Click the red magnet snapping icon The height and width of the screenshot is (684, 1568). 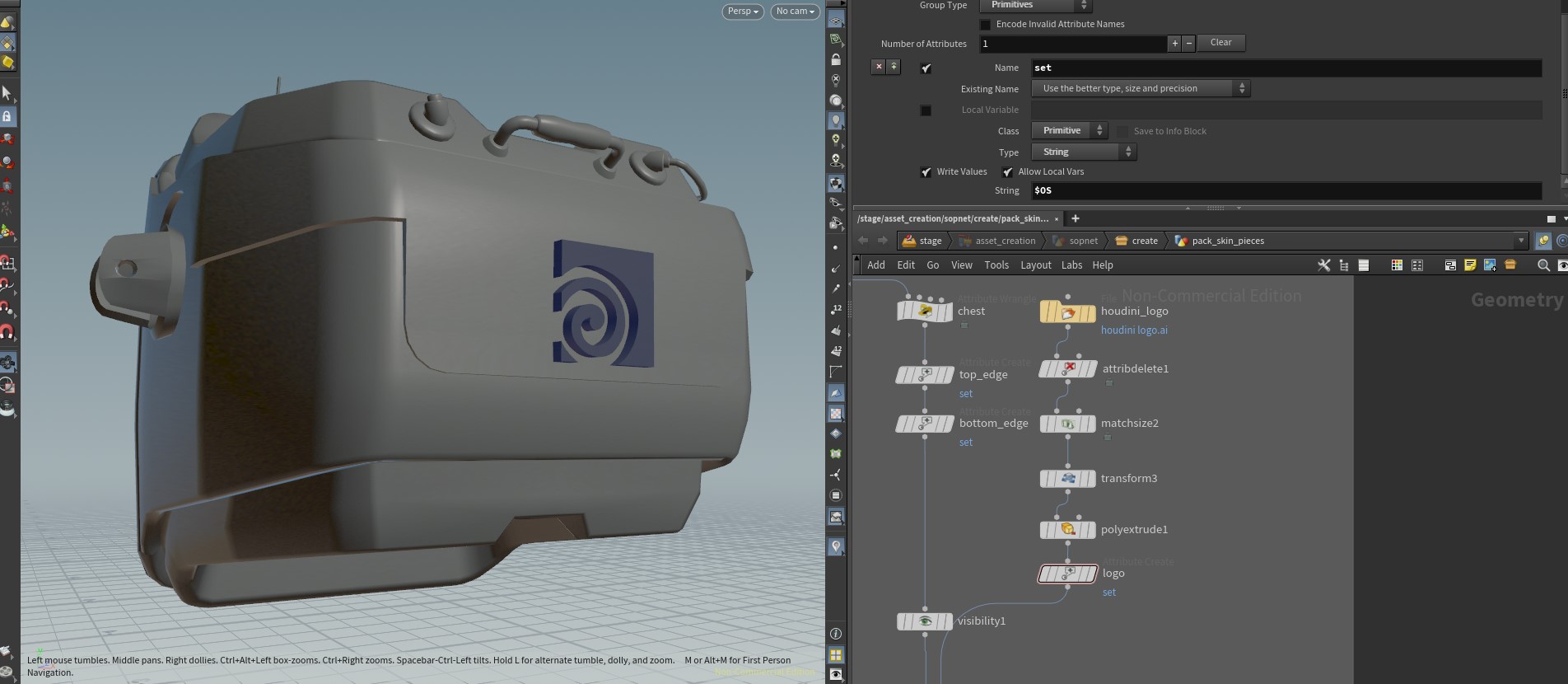[x=7, y=332]
